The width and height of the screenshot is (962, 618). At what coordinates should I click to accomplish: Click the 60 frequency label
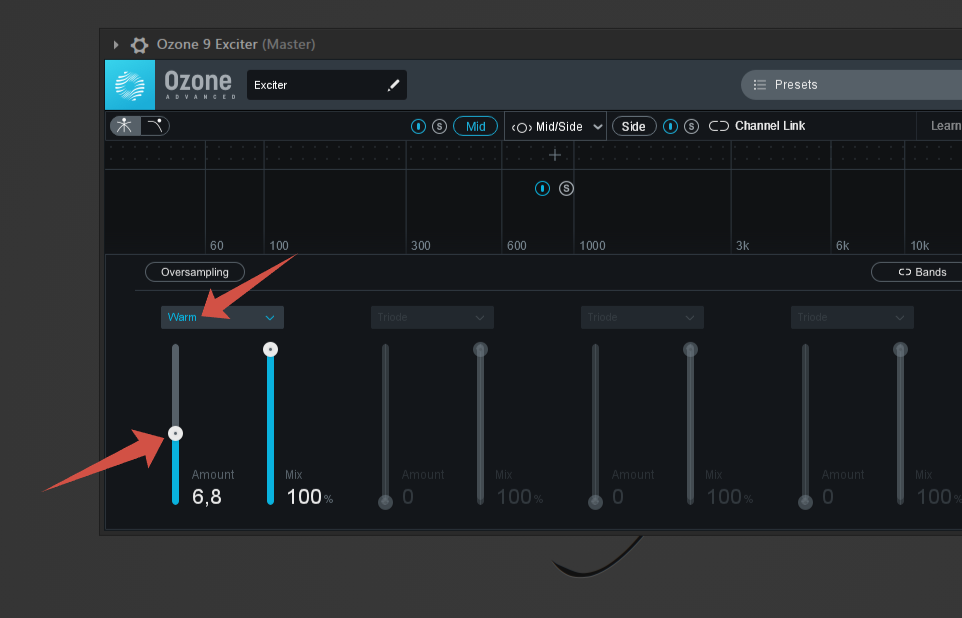217,245
